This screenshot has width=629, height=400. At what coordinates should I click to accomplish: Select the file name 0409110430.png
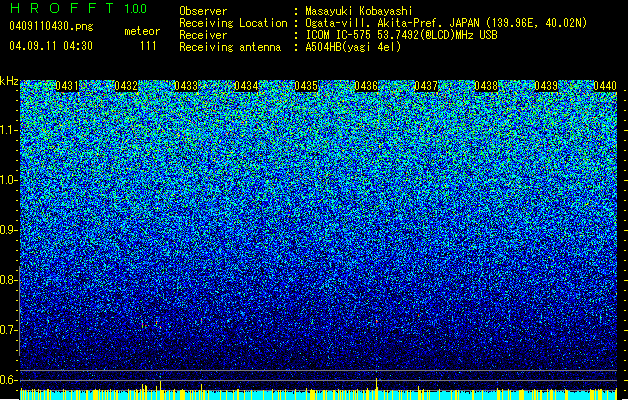(x=51, y=27)
